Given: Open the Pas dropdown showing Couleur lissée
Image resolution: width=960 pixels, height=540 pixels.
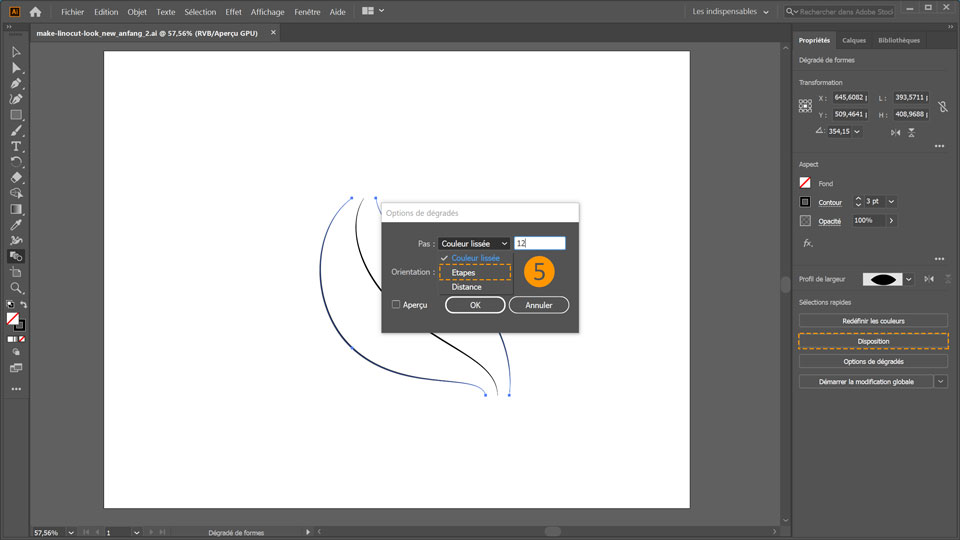Looking at the screenshot, I should pyautogui.click(x=474, y=244).
